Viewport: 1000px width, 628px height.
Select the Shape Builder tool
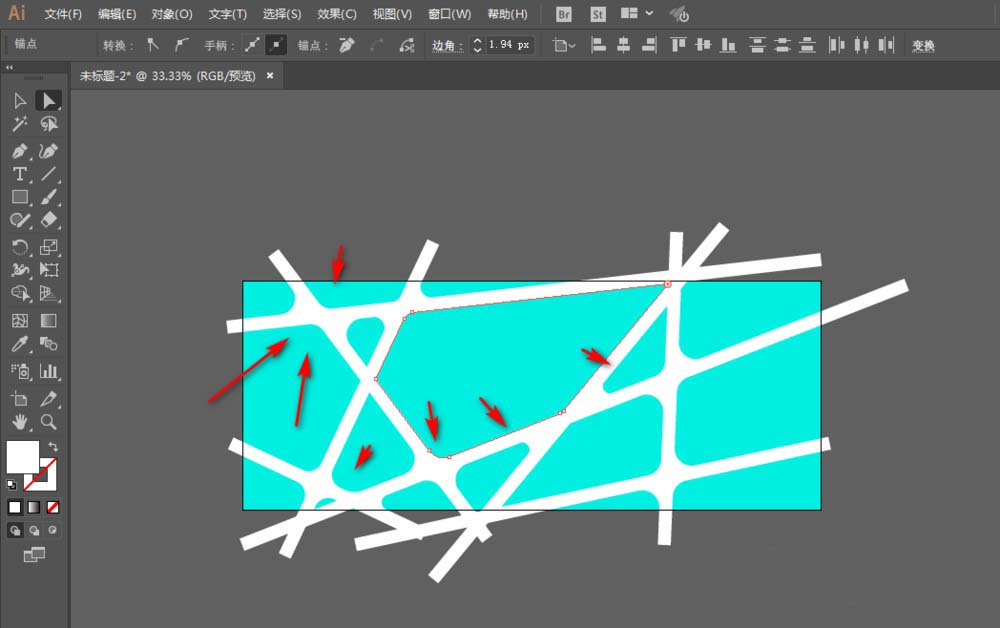pos(20,293)
